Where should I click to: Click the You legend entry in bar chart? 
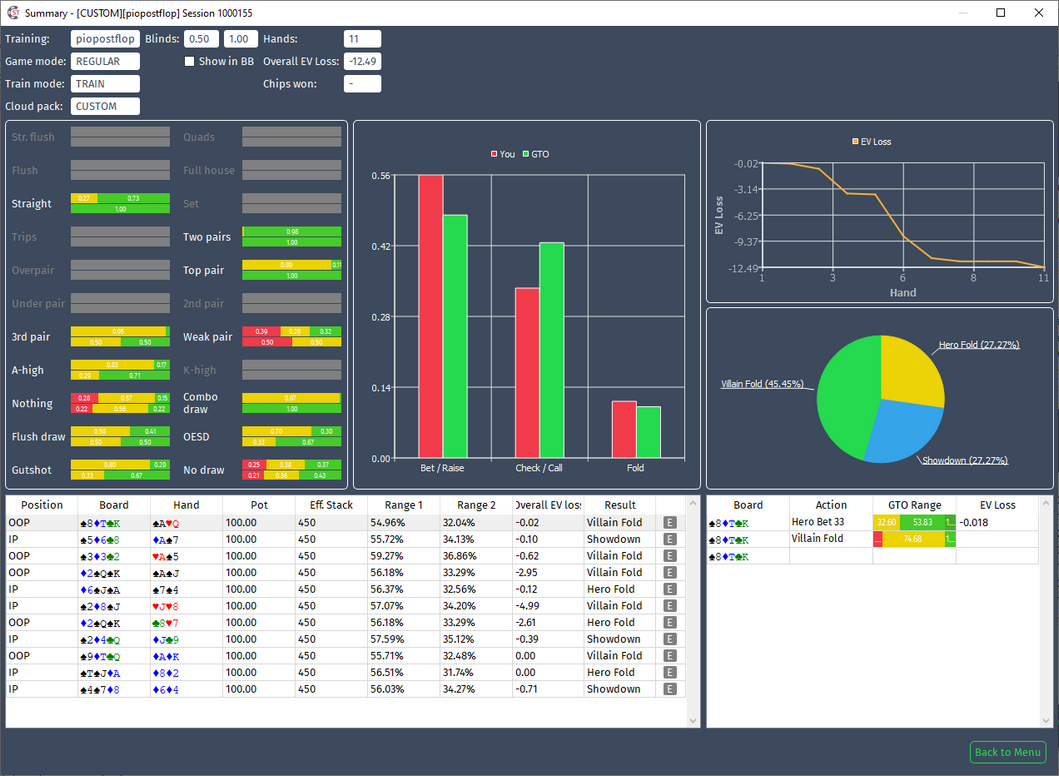click(502, 154)
